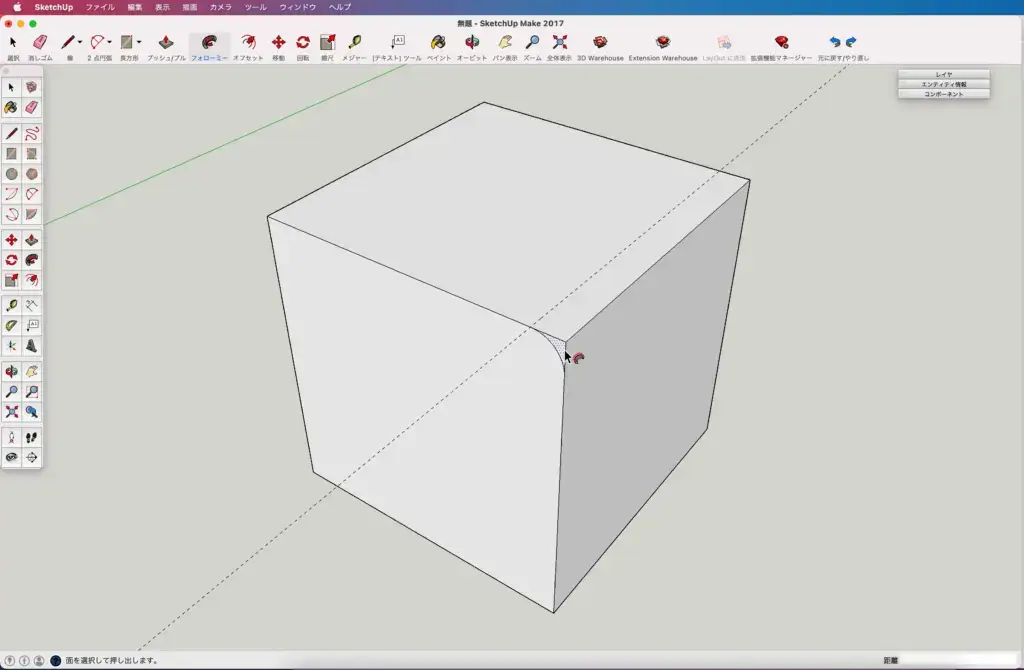Expand the レイヤ panel
This screenshot has width=1024, height=670.
coord(944,74)
